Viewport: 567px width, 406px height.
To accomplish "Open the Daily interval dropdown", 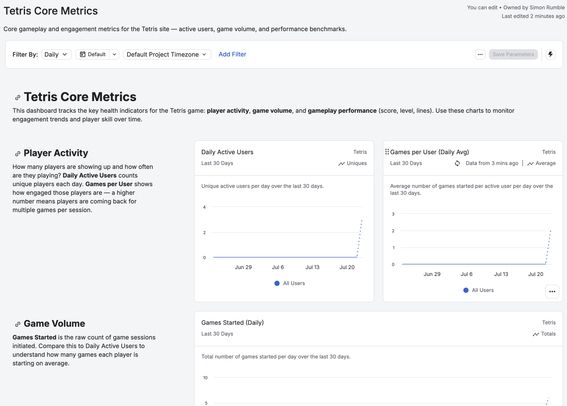I will coord(56,54).
